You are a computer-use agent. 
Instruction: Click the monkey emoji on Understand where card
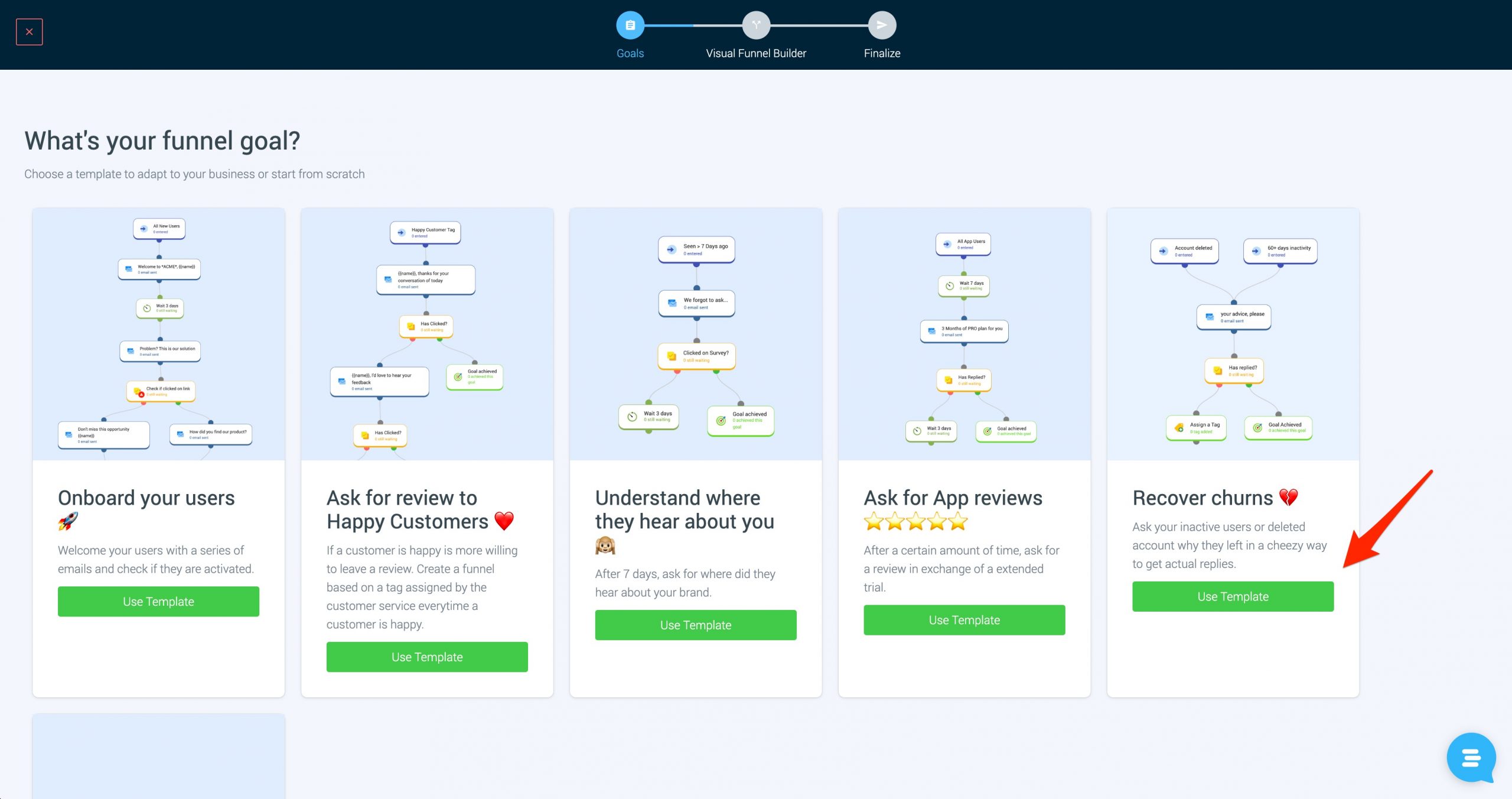[605, 545]
